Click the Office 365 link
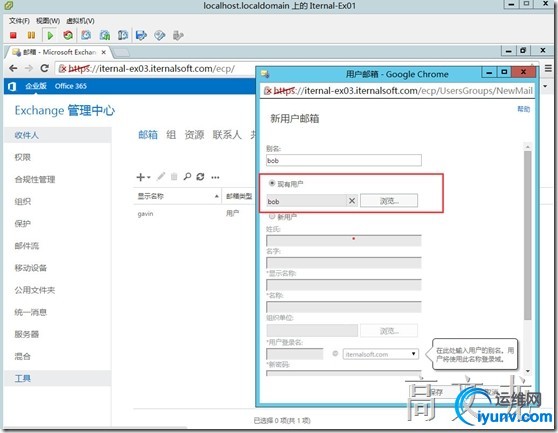Screen dimensions: 558x433 (71, 86)
